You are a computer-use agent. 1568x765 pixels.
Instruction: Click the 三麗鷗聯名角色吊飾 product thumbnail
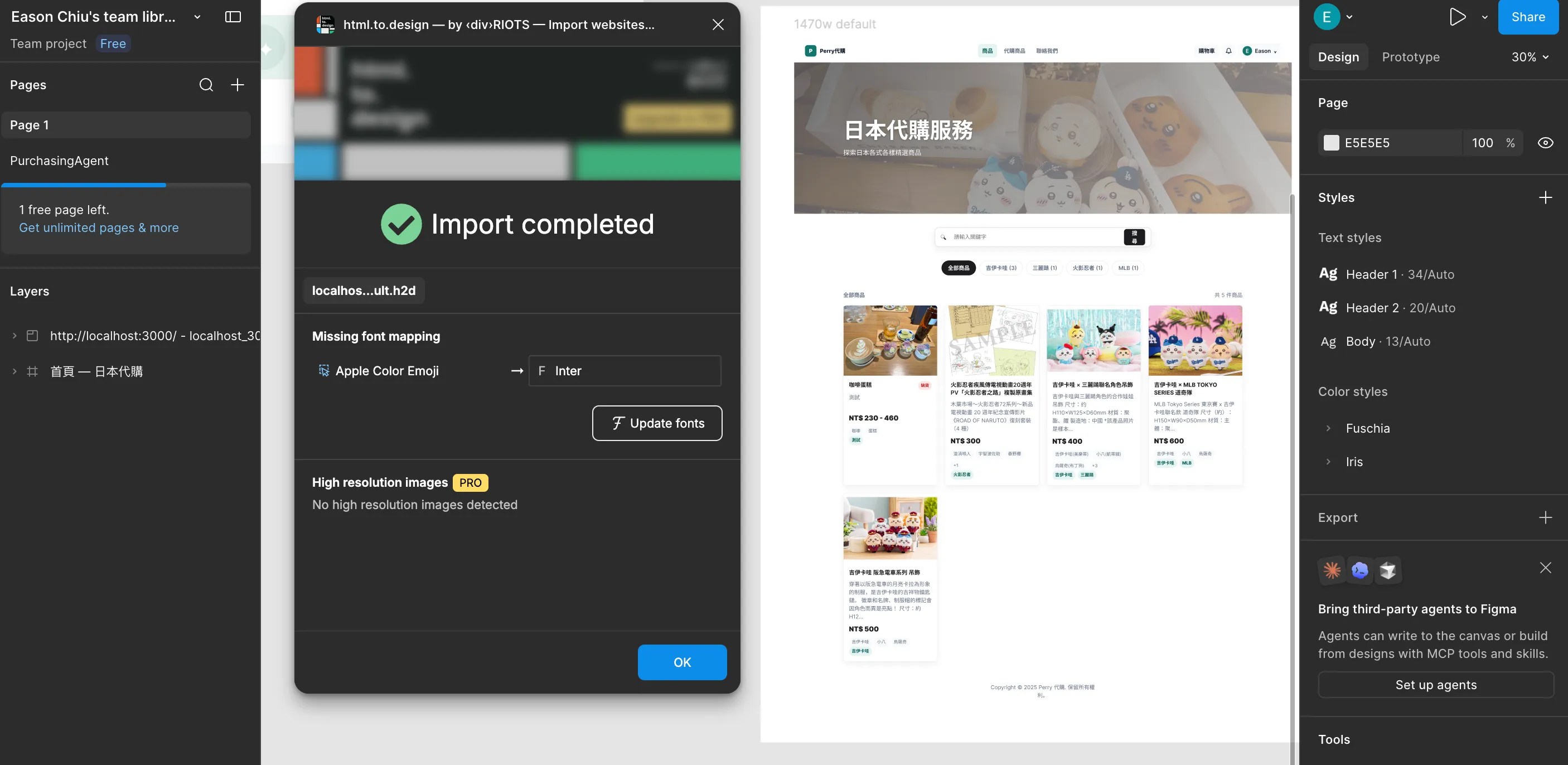[x=1093, y=340]
